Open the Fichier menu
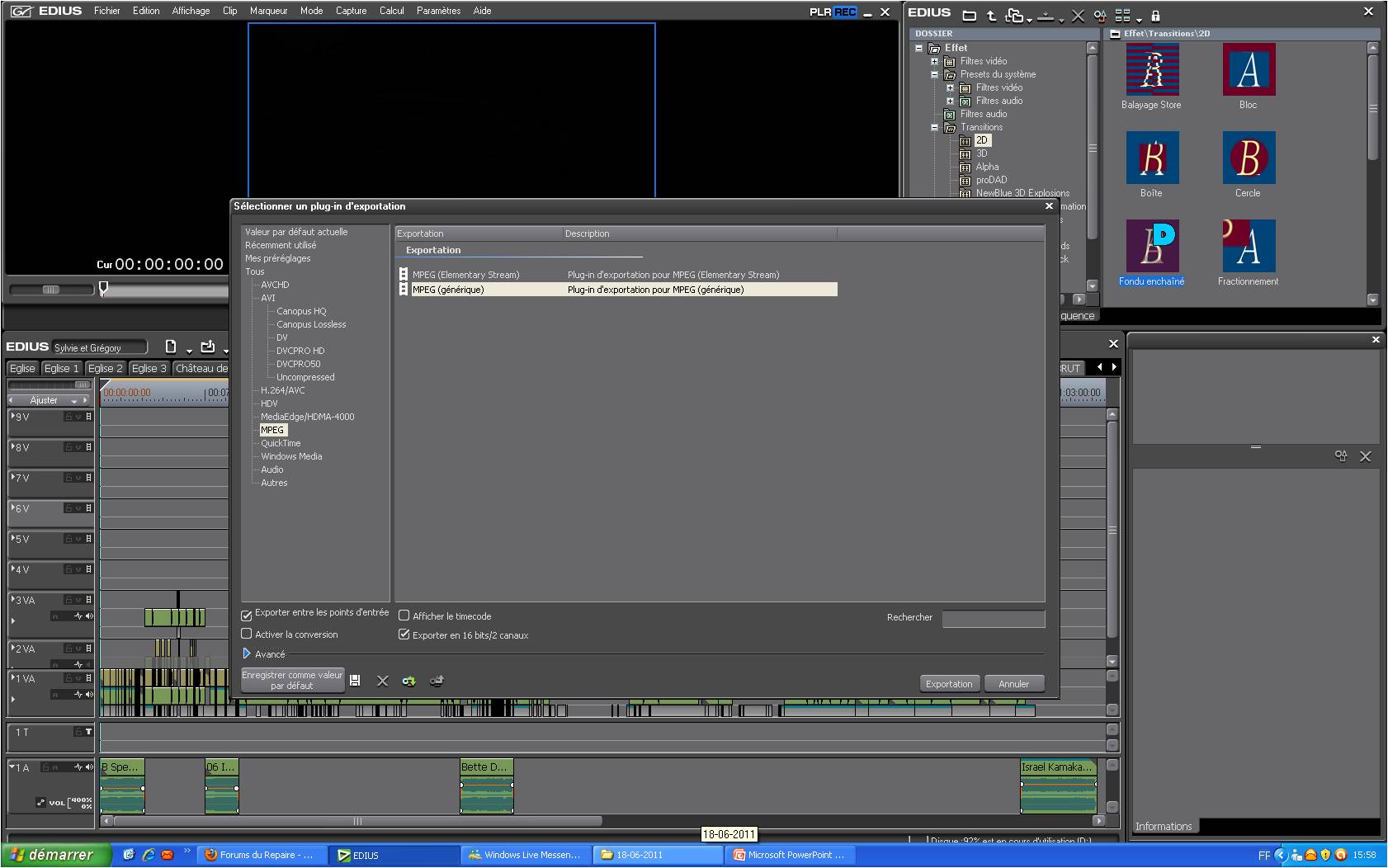Viewport: 1388px width, 868px height. point(106,11)
